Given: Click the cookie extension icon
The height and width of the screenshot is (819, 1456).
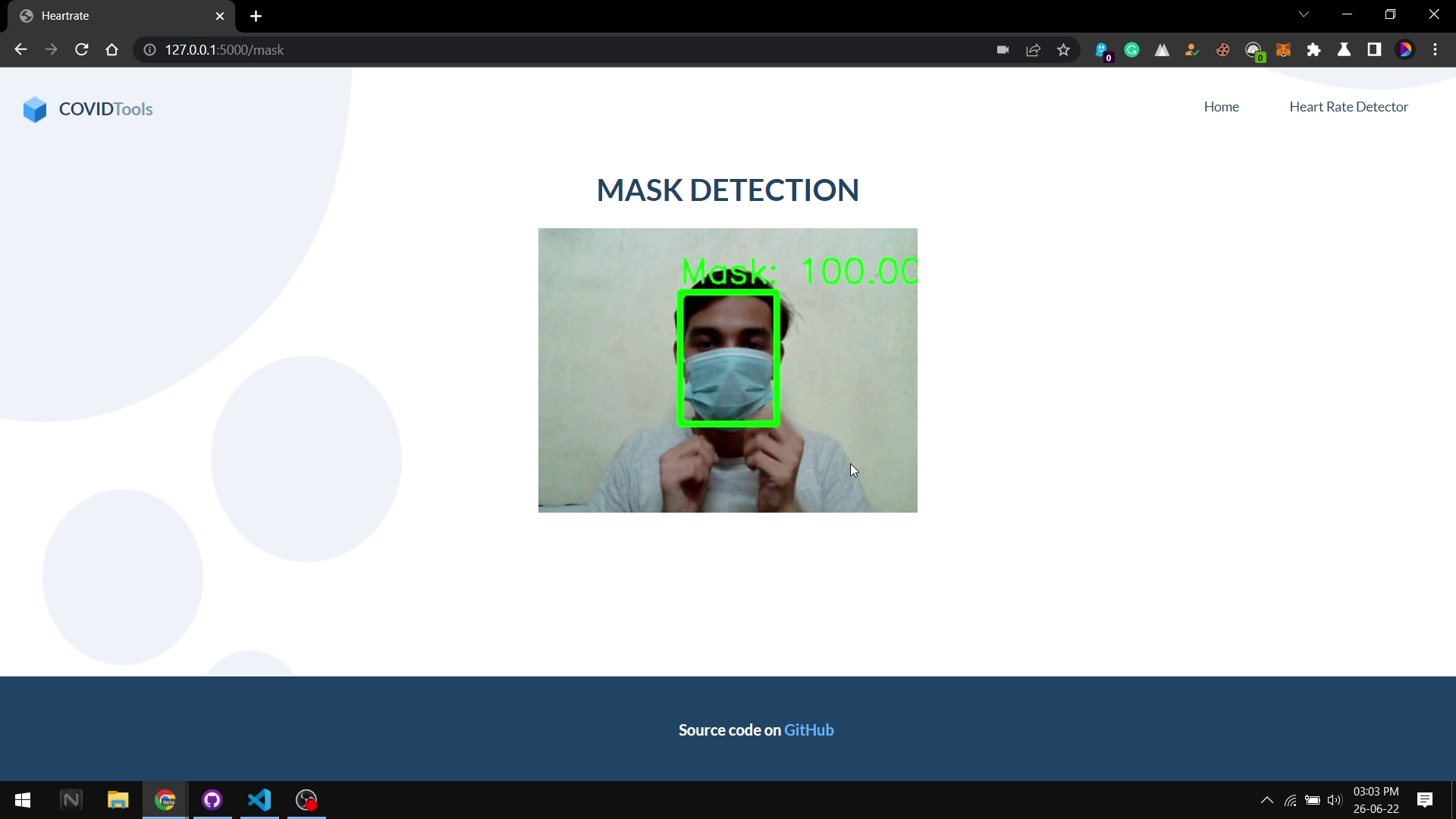Looking at the screenshot, I should [1222, 50].
